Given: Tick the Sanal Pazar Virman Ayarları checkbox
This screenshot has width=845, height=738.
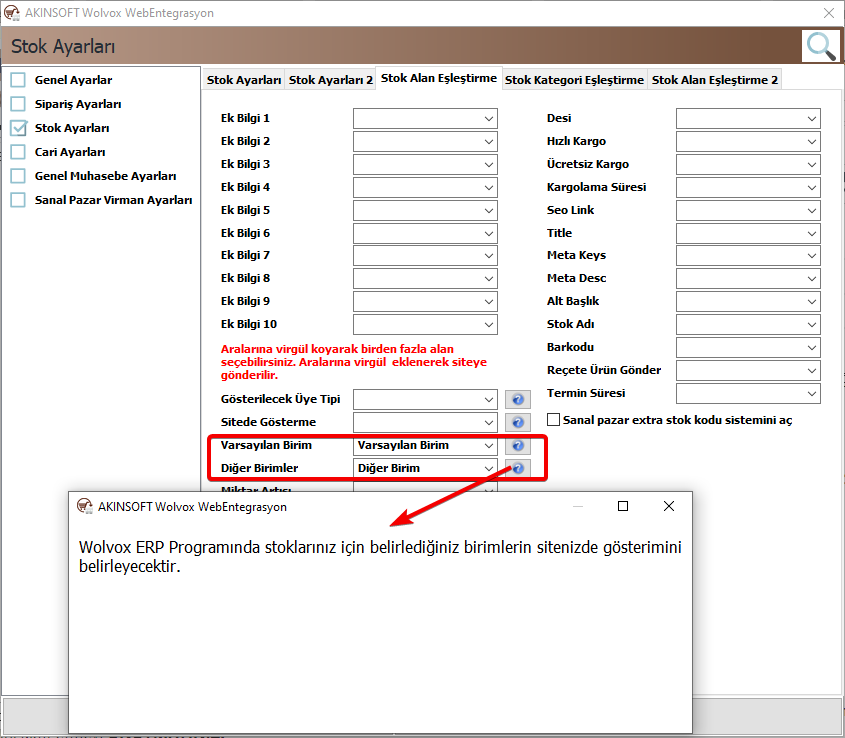Looking at the screenshot, I should point(18,200).
